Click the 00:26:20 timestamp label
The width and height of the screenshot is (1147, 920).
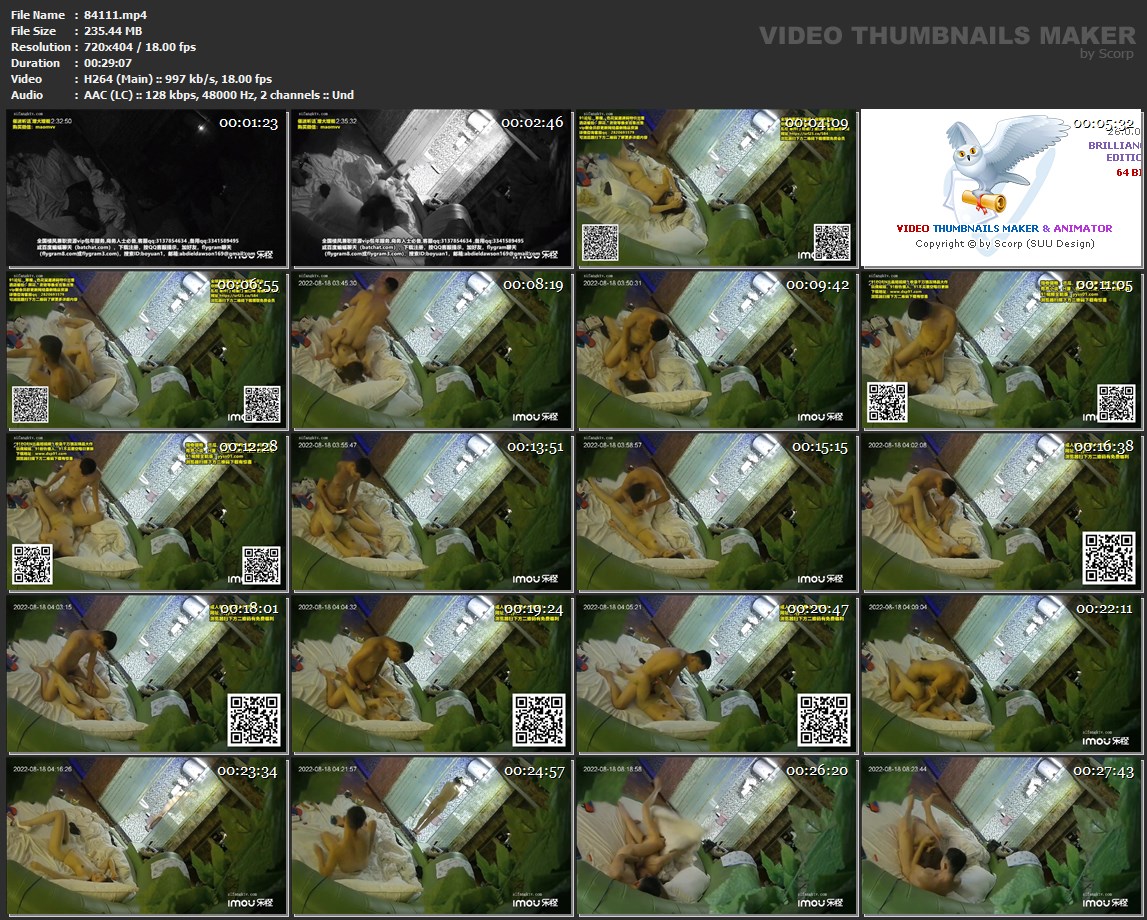point(819,771)
